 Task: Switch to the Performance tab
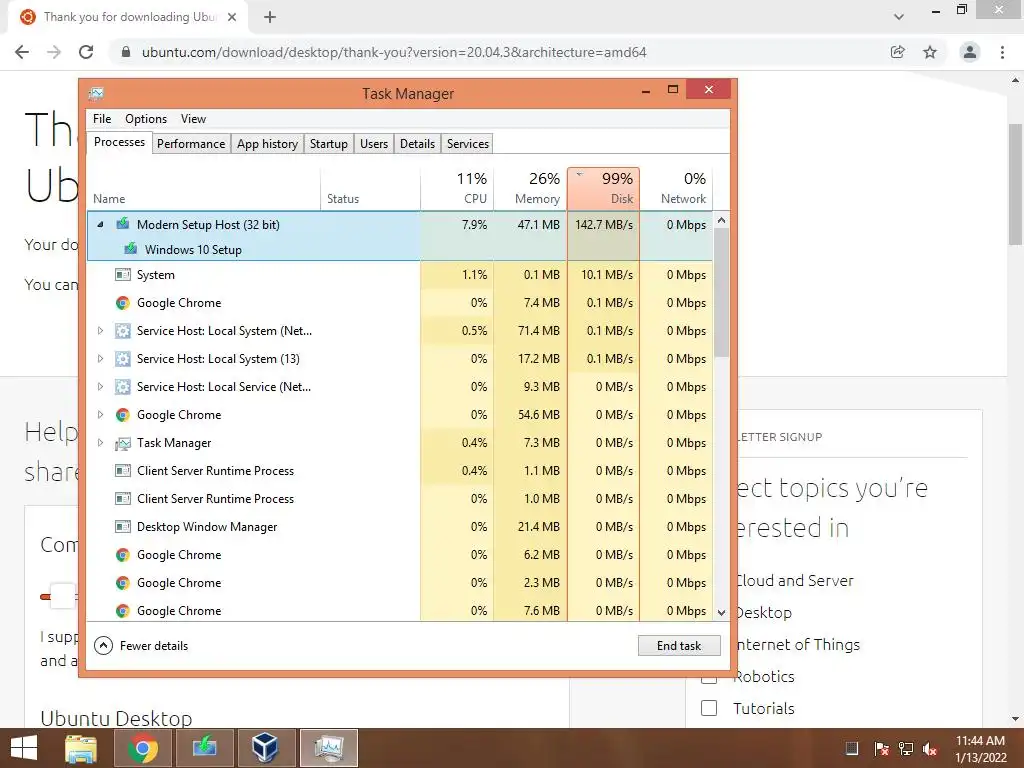click(191, 144)
